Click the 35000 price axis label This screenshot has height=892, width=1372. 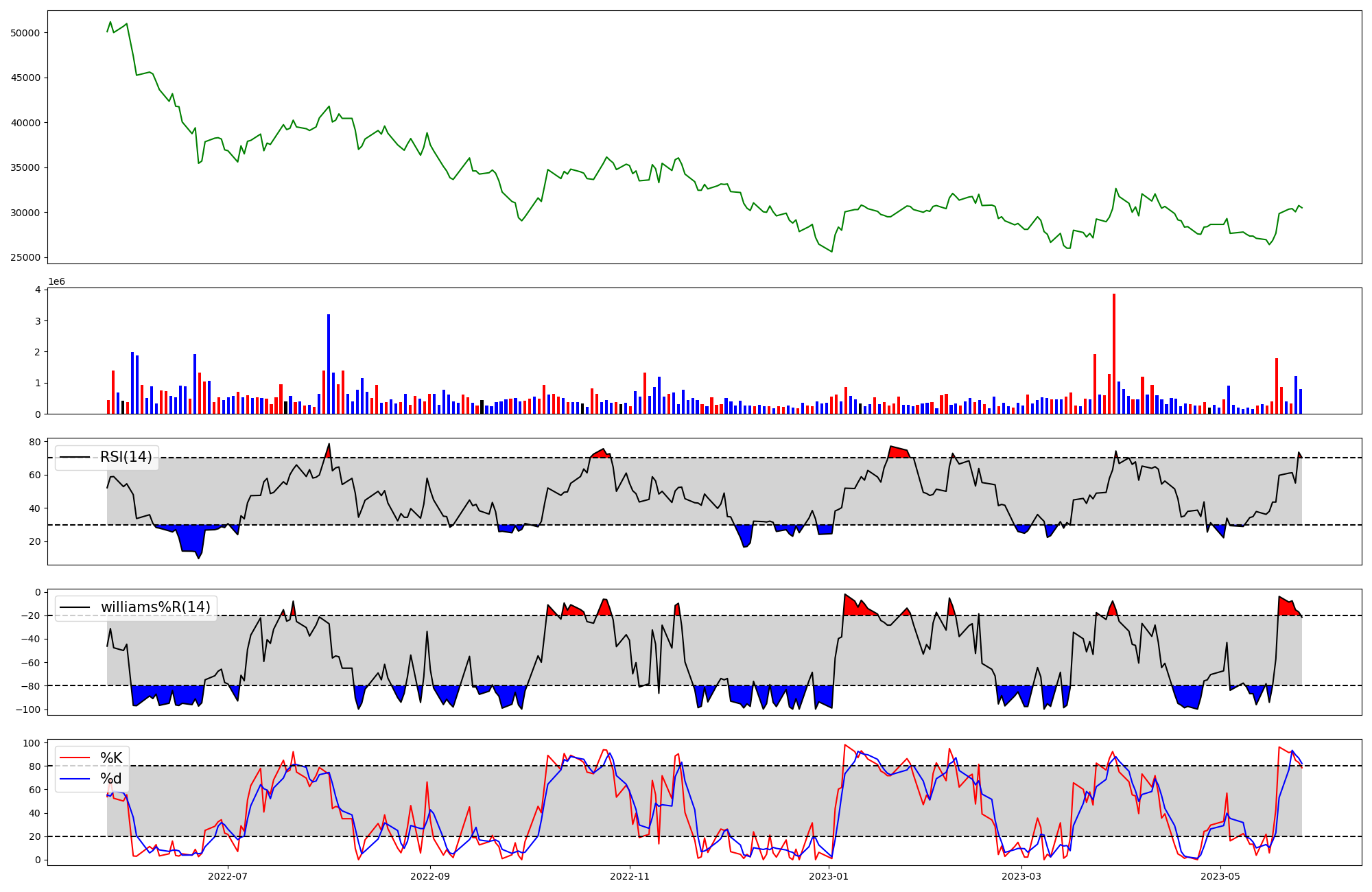[x=25, y=168]
